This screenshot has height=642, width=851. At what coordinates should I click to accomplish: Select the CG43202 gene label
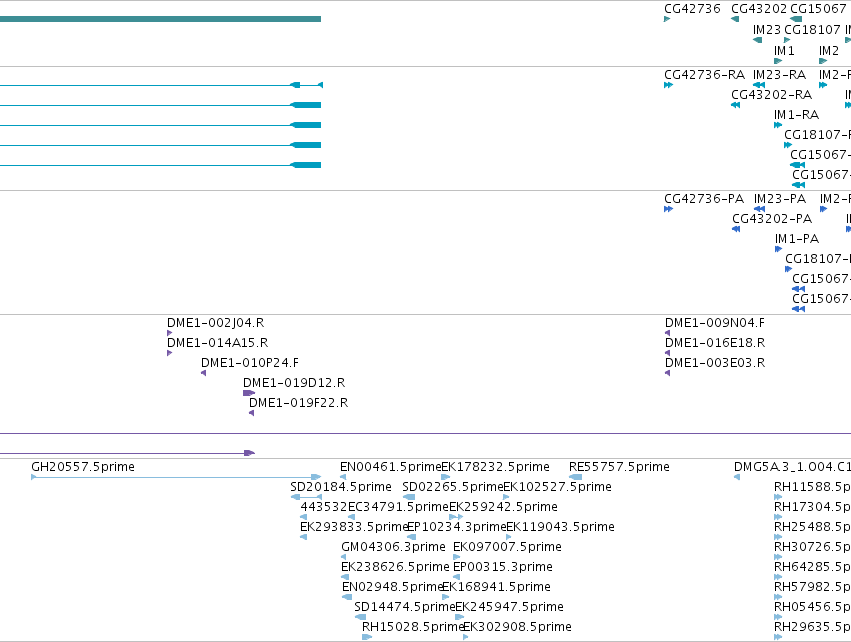point(759,9)
